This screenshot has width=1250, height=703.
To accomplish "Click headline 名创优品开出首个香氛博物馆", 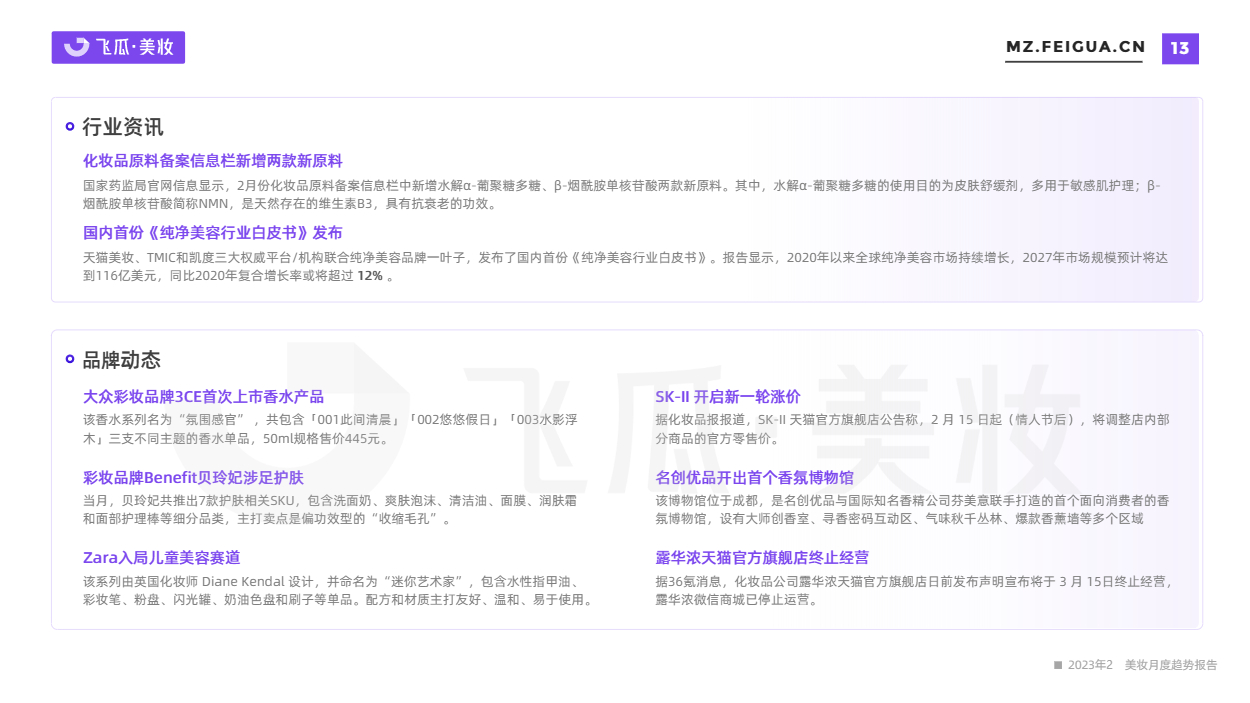I will pos(755,478).
